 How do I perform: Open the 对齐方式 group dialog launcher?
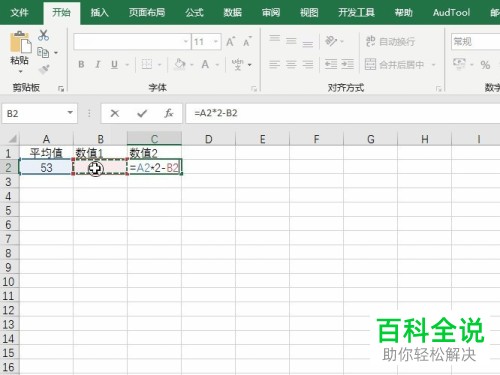pyautogui.click(x=439, y=89)
